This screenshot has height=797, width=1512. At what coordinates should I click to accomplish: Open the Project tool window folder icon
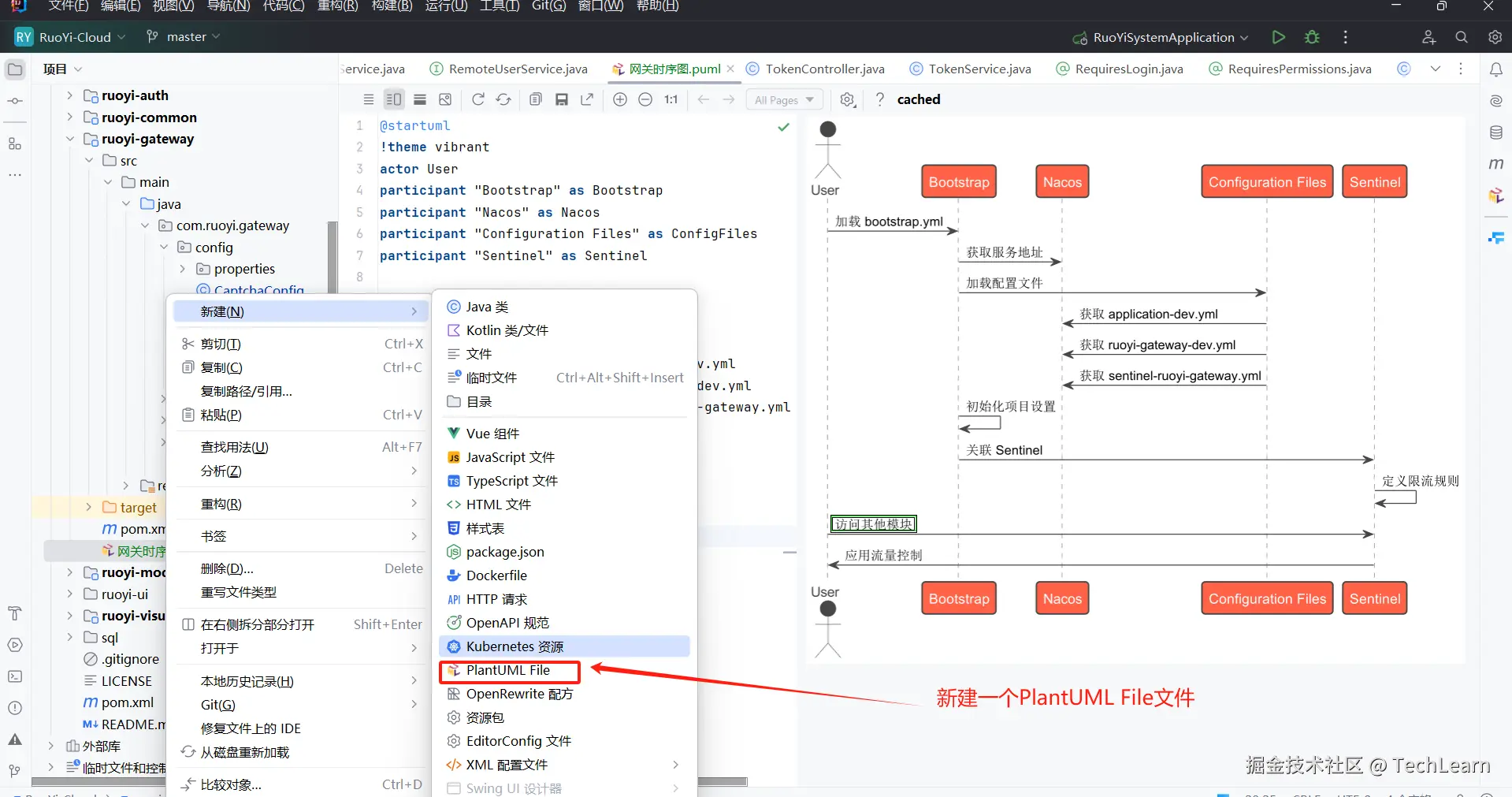[15, 69]
